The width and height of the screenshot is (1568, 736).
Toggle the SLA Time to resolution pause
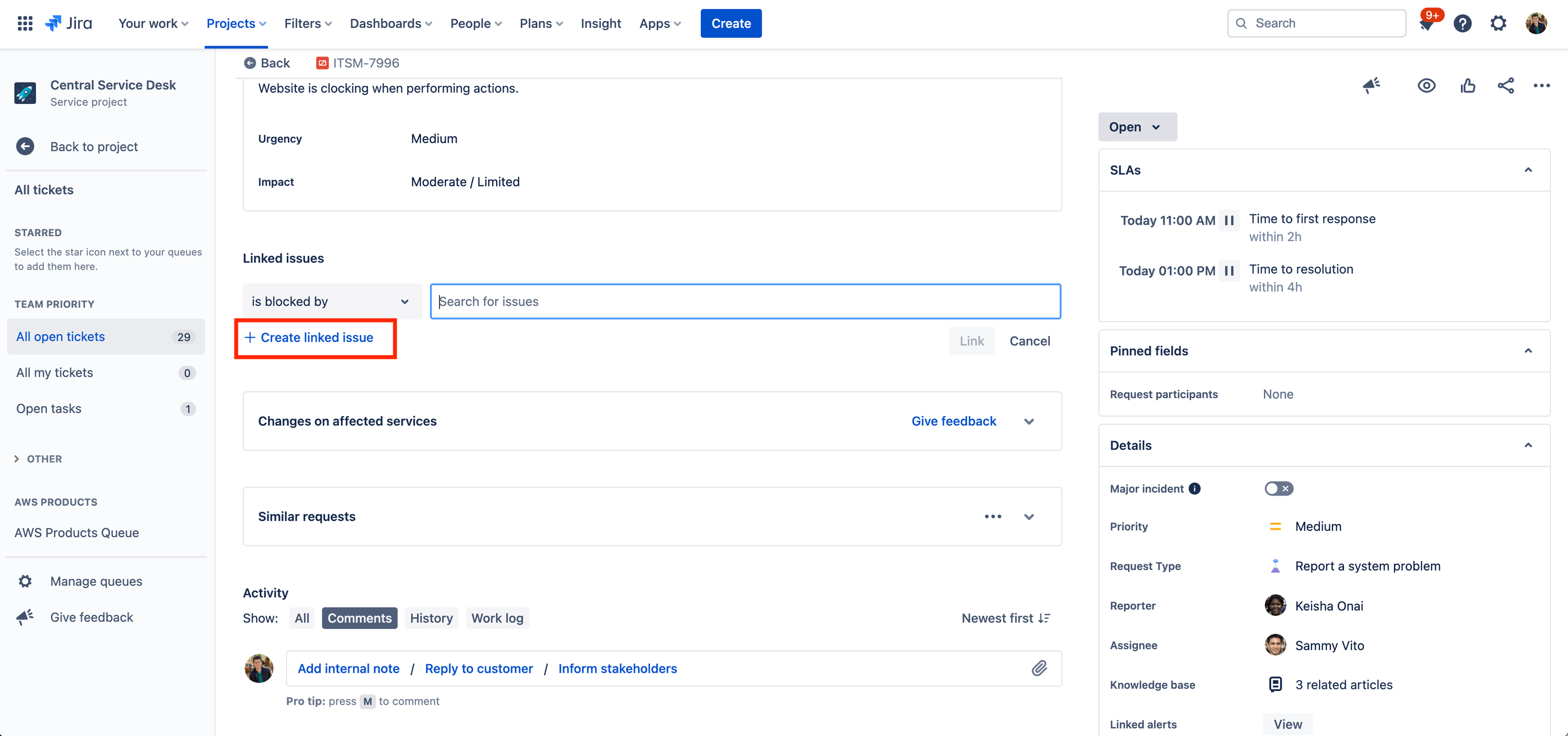(x=1231, y=269)
